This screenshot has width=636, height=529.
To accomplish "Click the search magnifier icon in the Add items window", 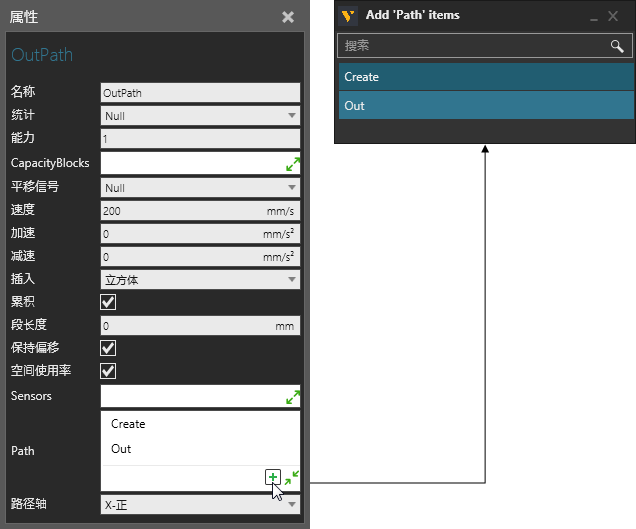I will (x=617, y=47).
